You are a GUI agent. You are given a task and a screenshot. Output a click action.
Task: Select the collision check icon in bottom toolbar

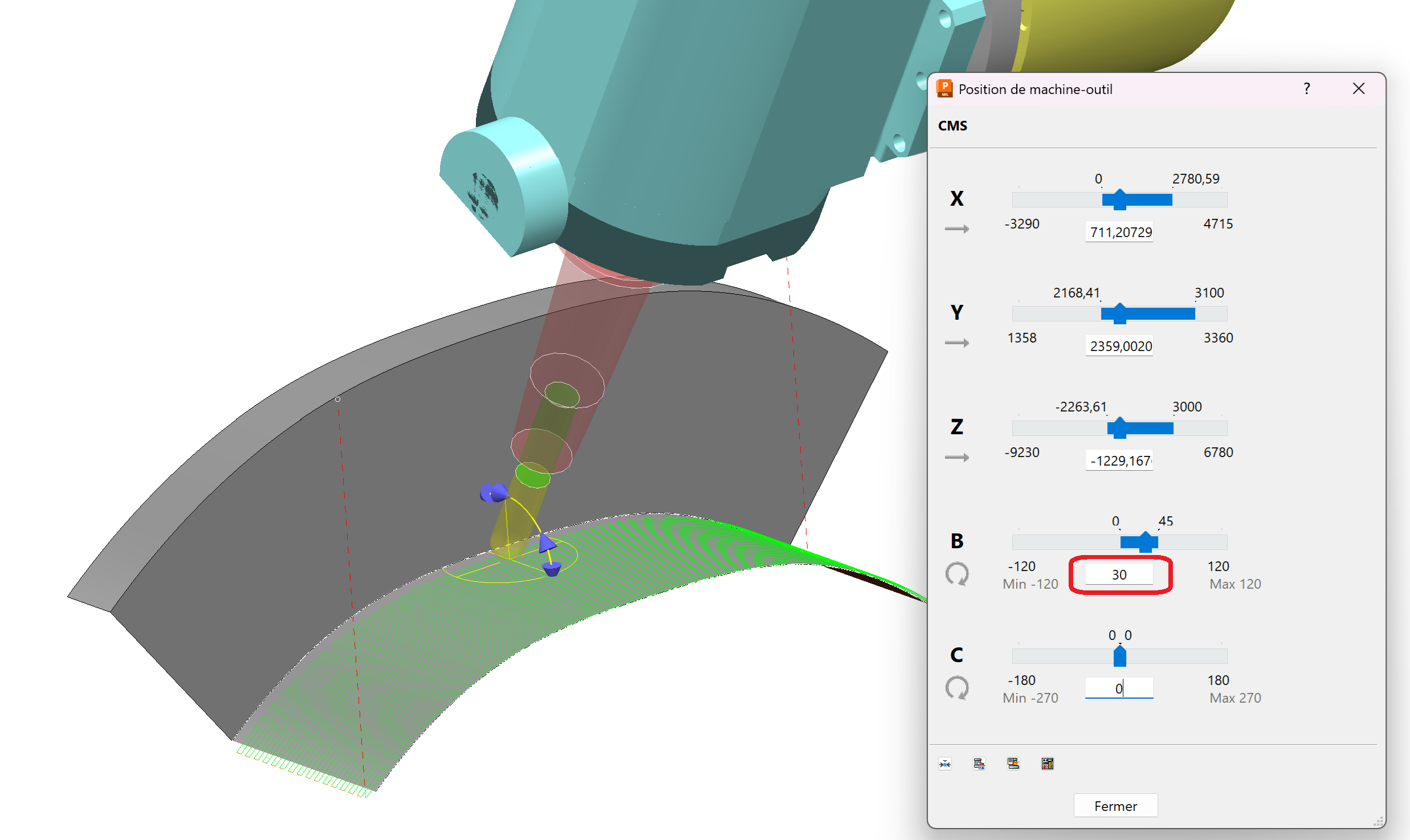[945, 764]
